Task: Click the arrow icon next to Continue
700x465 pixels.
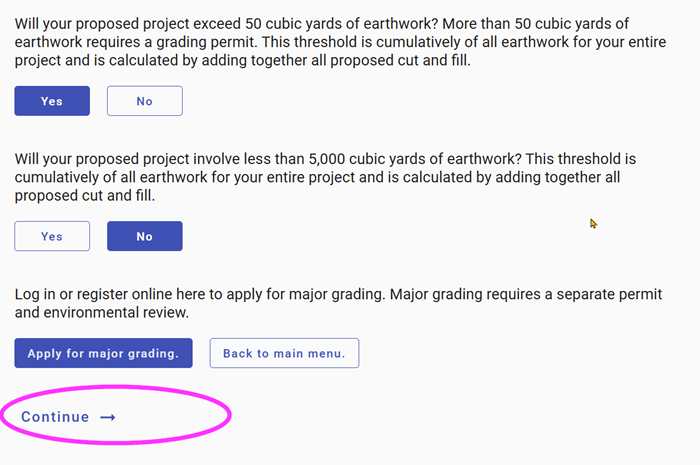Action: [x=108, y=417]
